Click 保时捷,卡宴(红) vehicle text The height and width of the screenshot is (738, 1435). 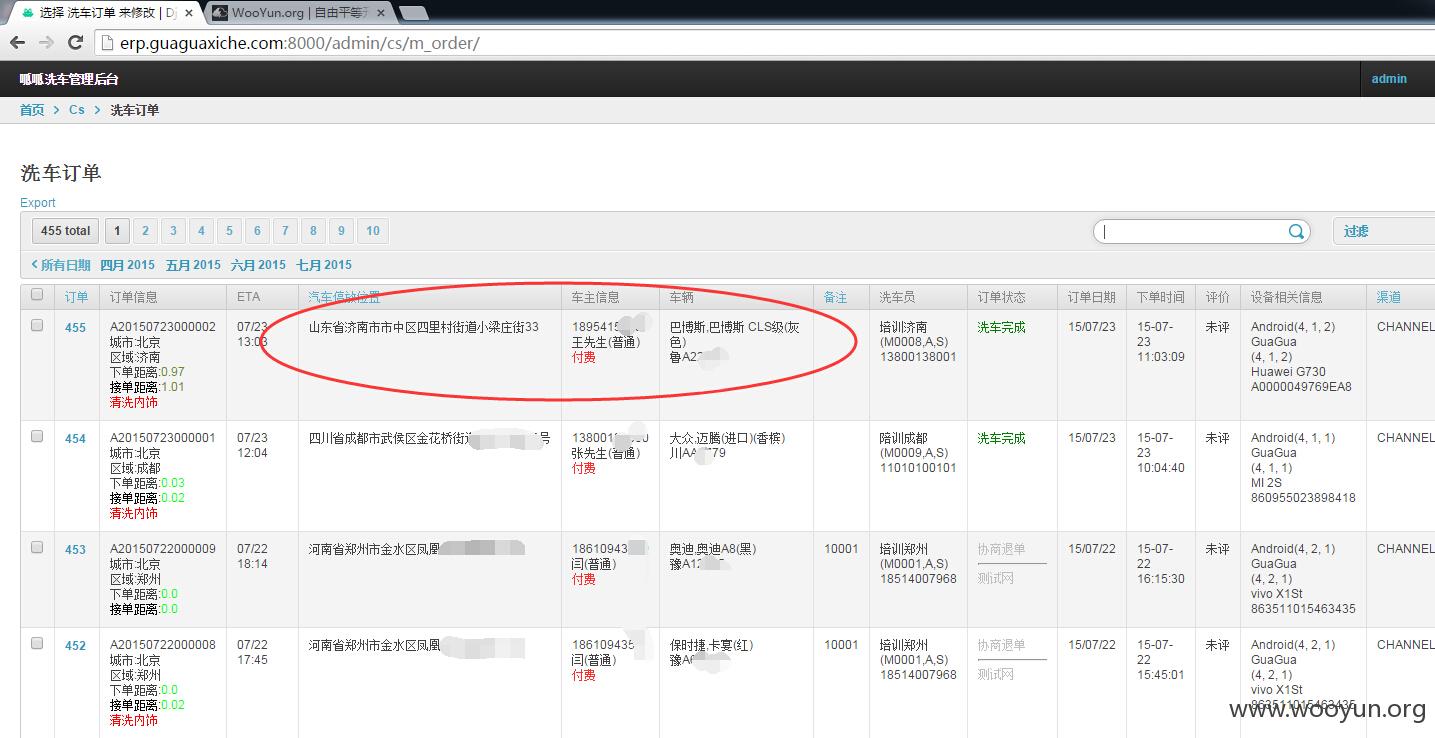coord(712,645)
